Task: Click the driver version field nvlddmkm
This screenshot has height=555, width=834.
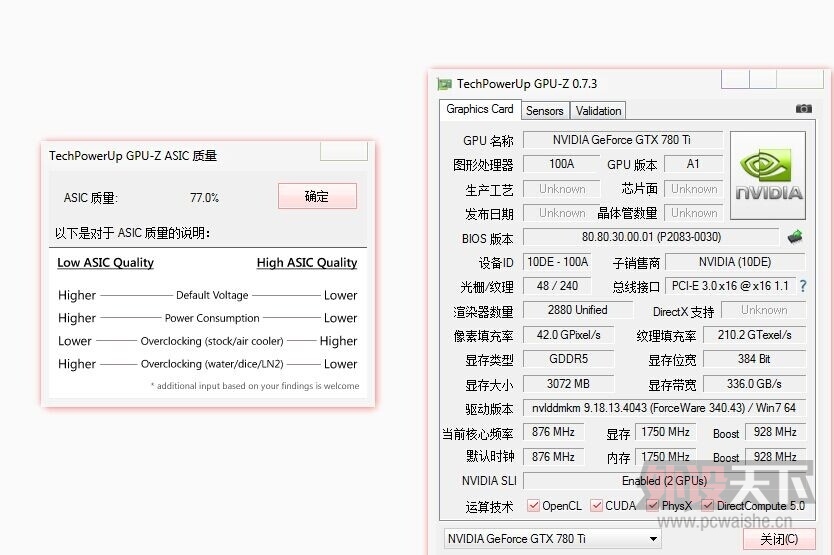Action: tap(664, 408)
